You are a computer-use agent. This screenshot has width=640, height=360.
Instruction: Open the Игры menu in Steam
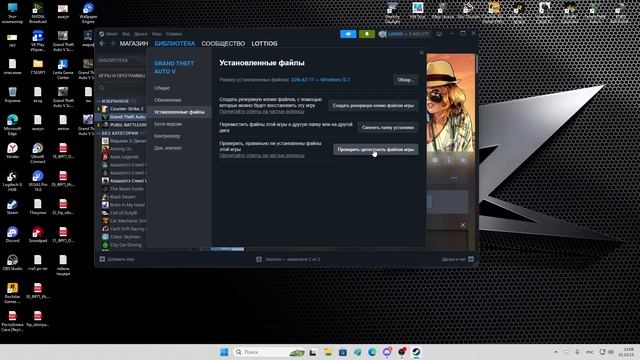pyautogui.click(x=157, y=34)
